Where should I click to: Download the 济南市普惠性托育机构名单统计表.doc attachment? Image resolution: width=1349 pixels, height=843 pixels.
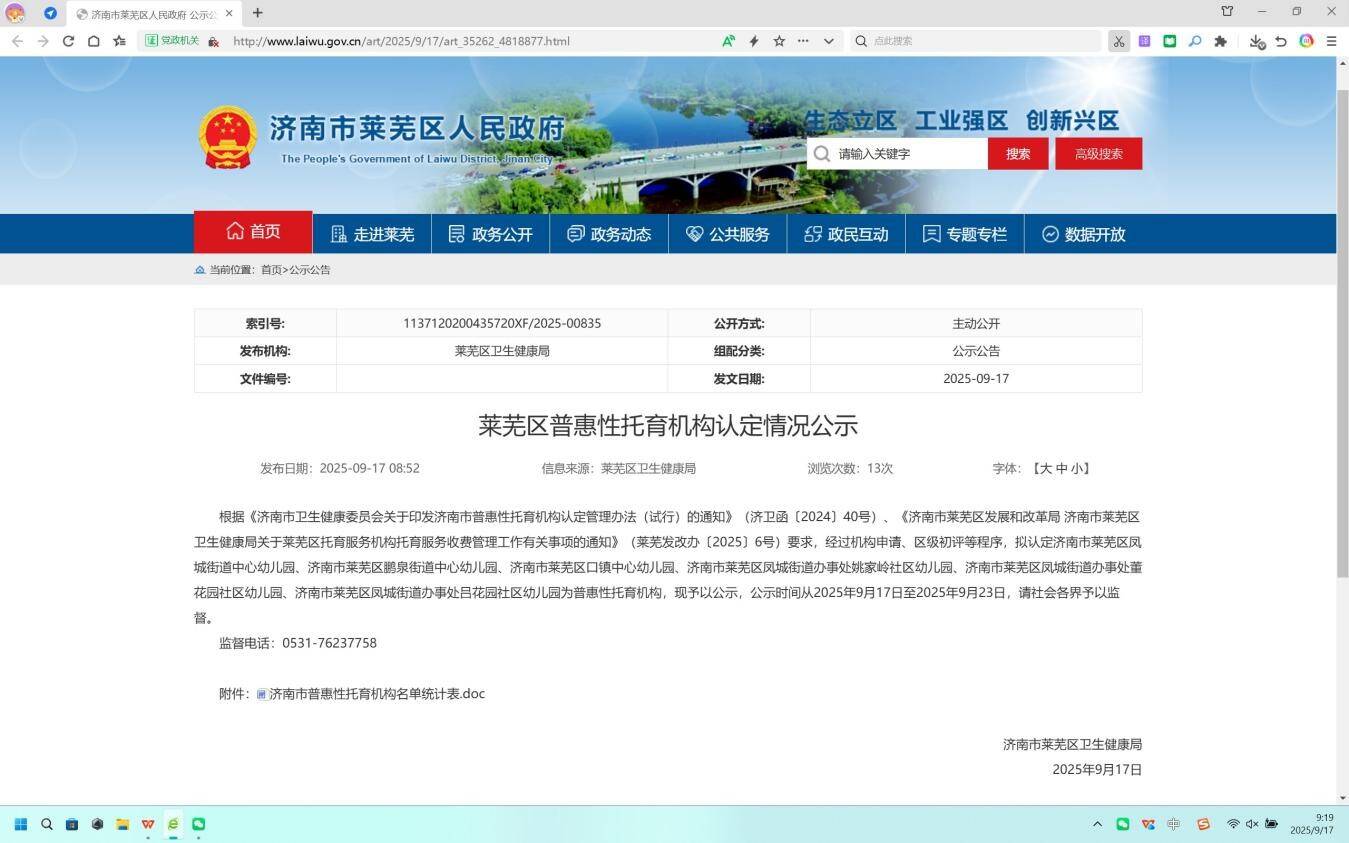click(x=376, y=694)
